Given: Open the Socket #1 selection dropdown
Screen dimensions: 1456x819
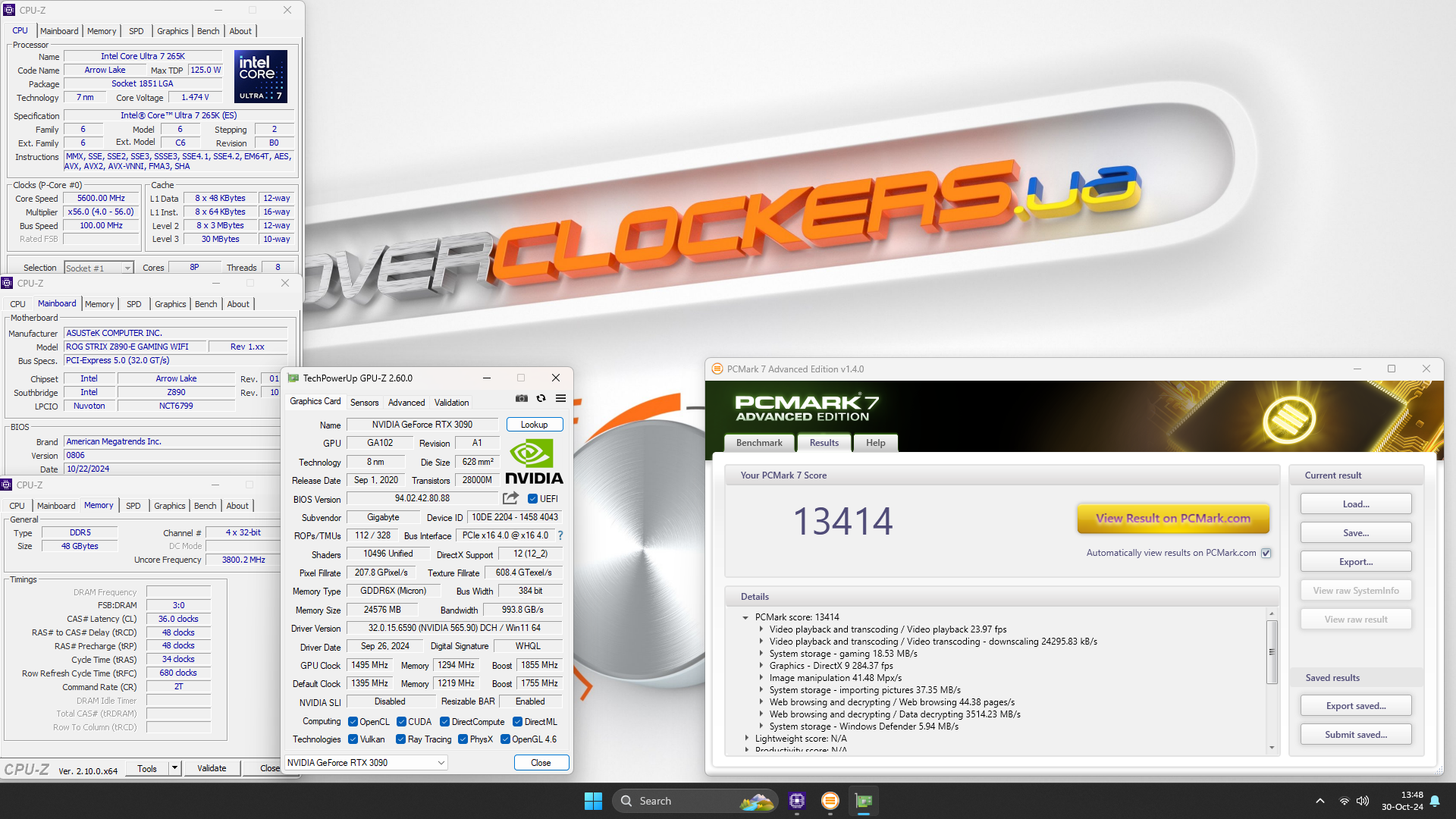Looking at the screenshot, I should (x=99, y=268).
